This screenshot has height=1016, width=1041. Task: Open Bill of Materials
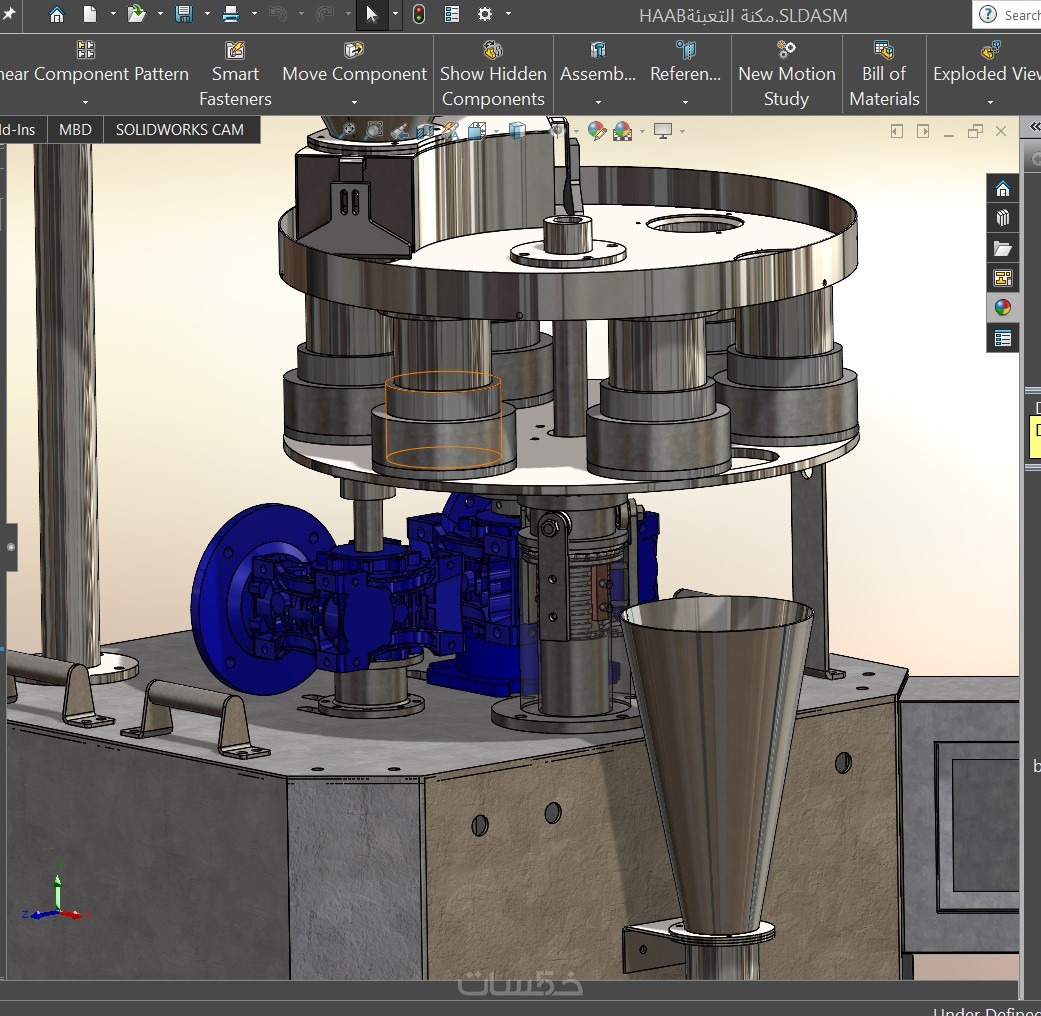pyautogui.click(x=884, y=74)
